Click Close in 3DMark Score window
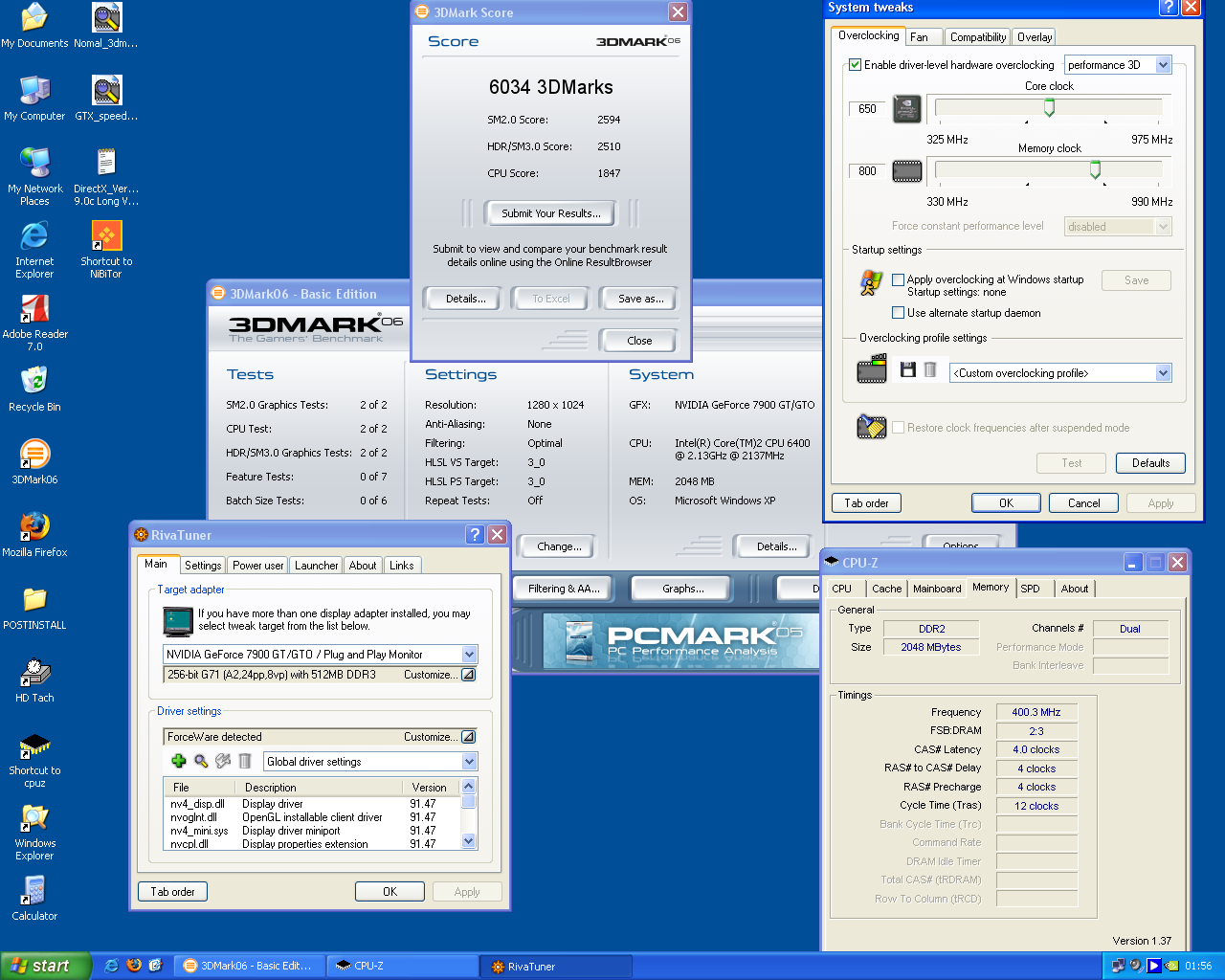 point(639,341)
